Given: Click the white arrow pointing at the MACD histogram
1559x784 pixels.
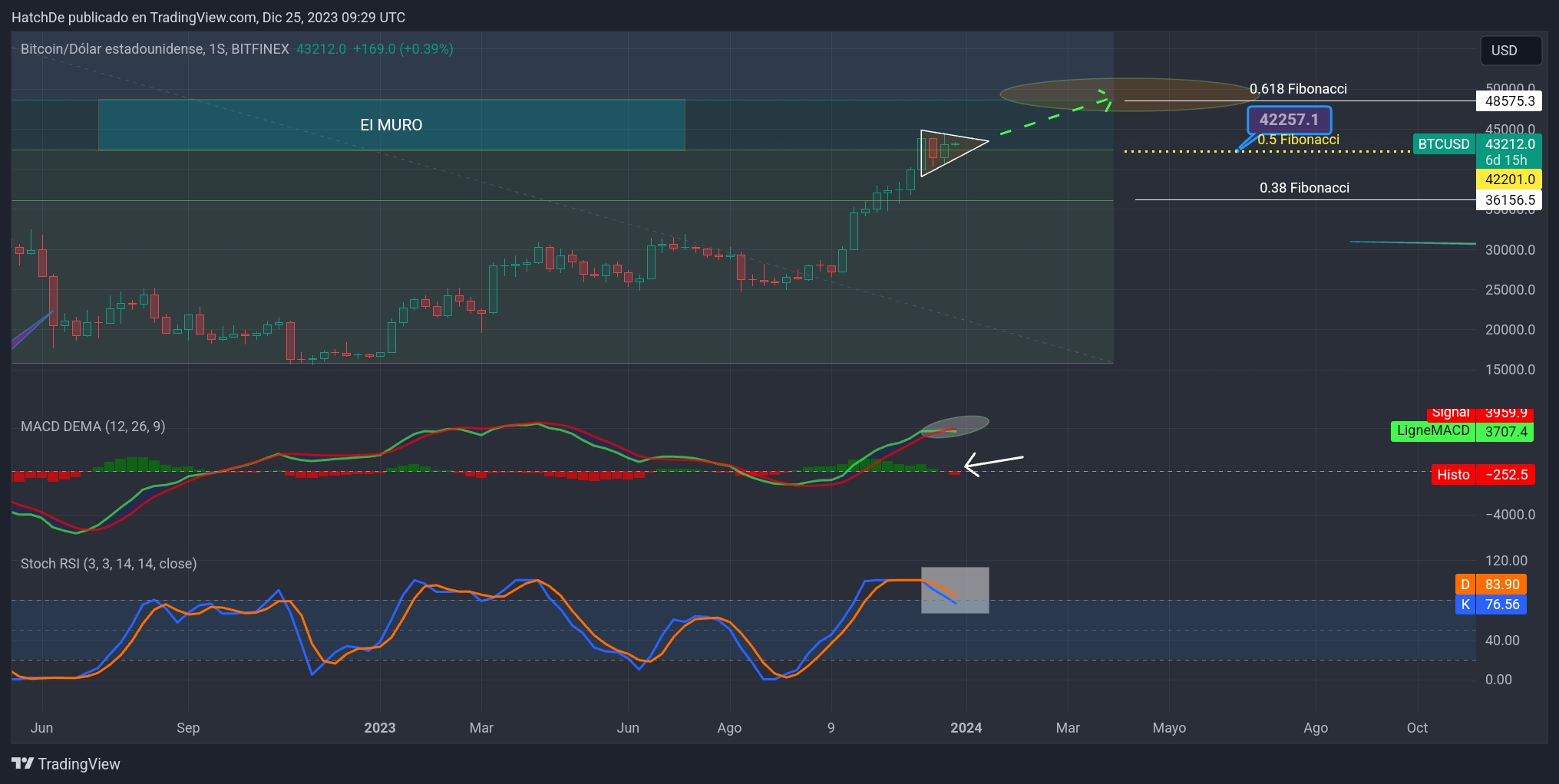Looking at the screenshot, I should click(x=993, y=462).
